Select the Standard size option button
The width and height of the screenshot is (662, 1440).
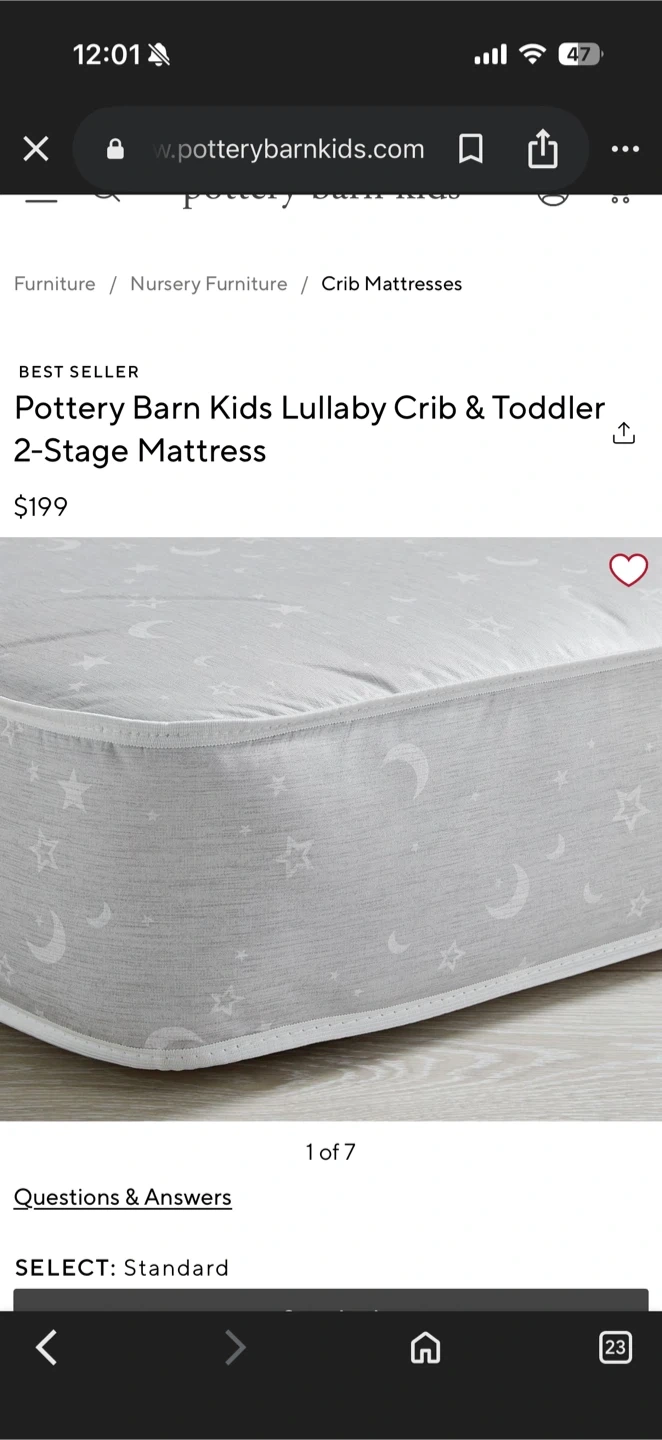331,1300
